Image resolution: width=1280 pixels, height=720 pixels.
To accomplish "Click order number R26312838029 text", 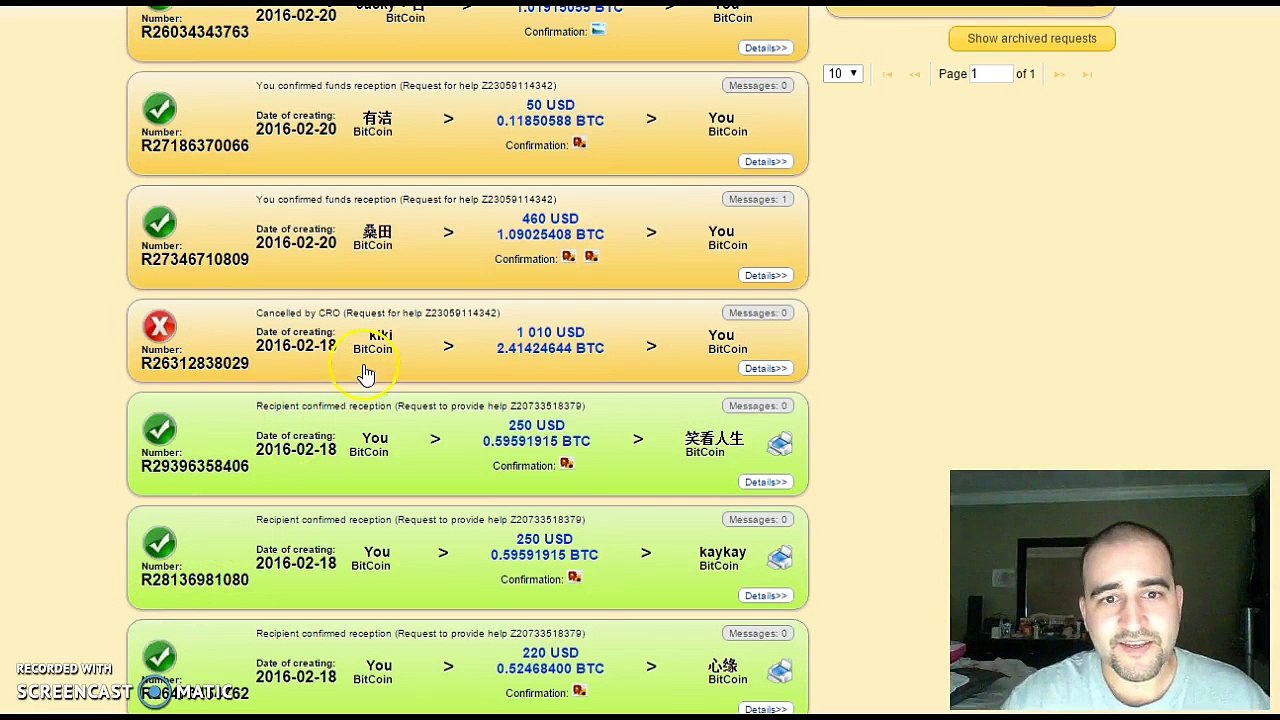I will 195,364.
